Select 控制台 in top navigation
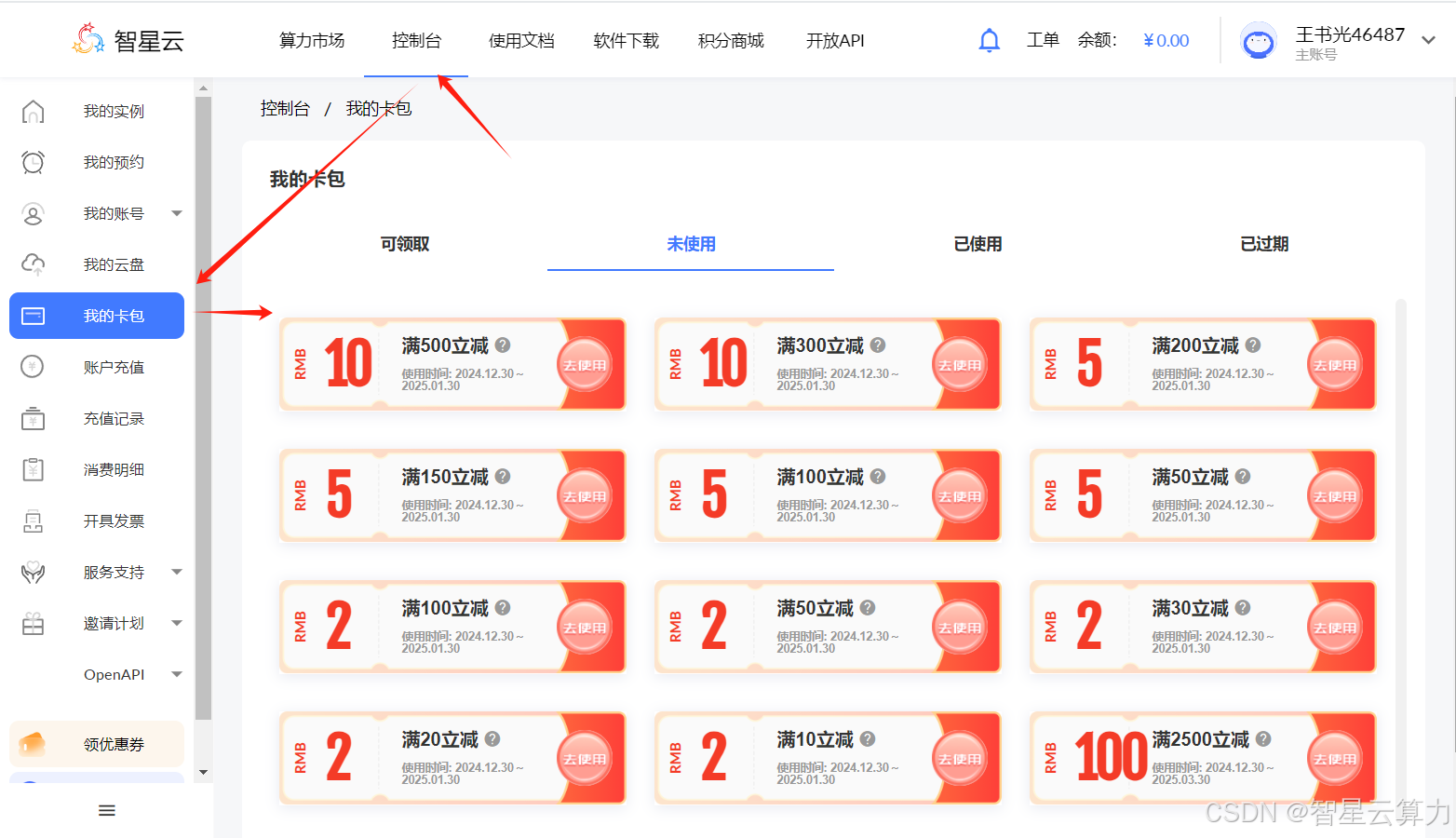The height and width of the screenshot is (838, 1456). [416, 41]
